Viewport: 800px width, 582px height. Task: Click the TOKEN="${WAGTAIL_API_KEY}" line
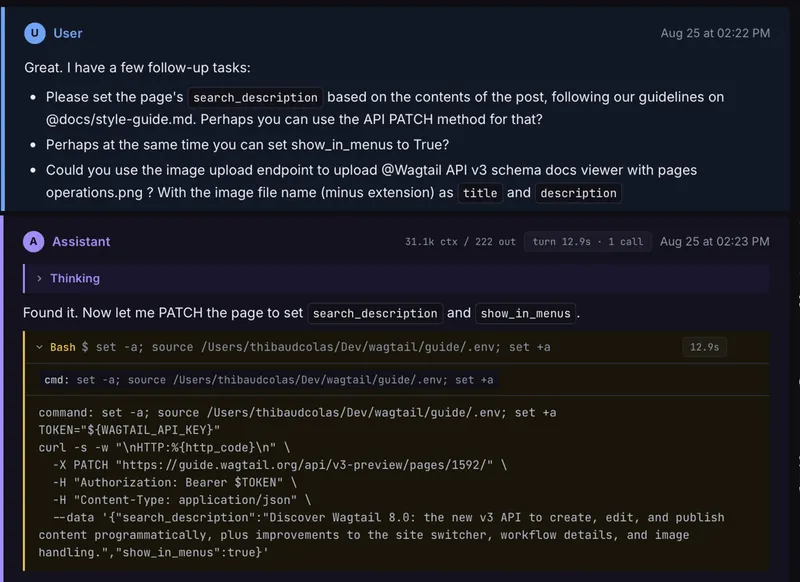(x=129, y=430)
